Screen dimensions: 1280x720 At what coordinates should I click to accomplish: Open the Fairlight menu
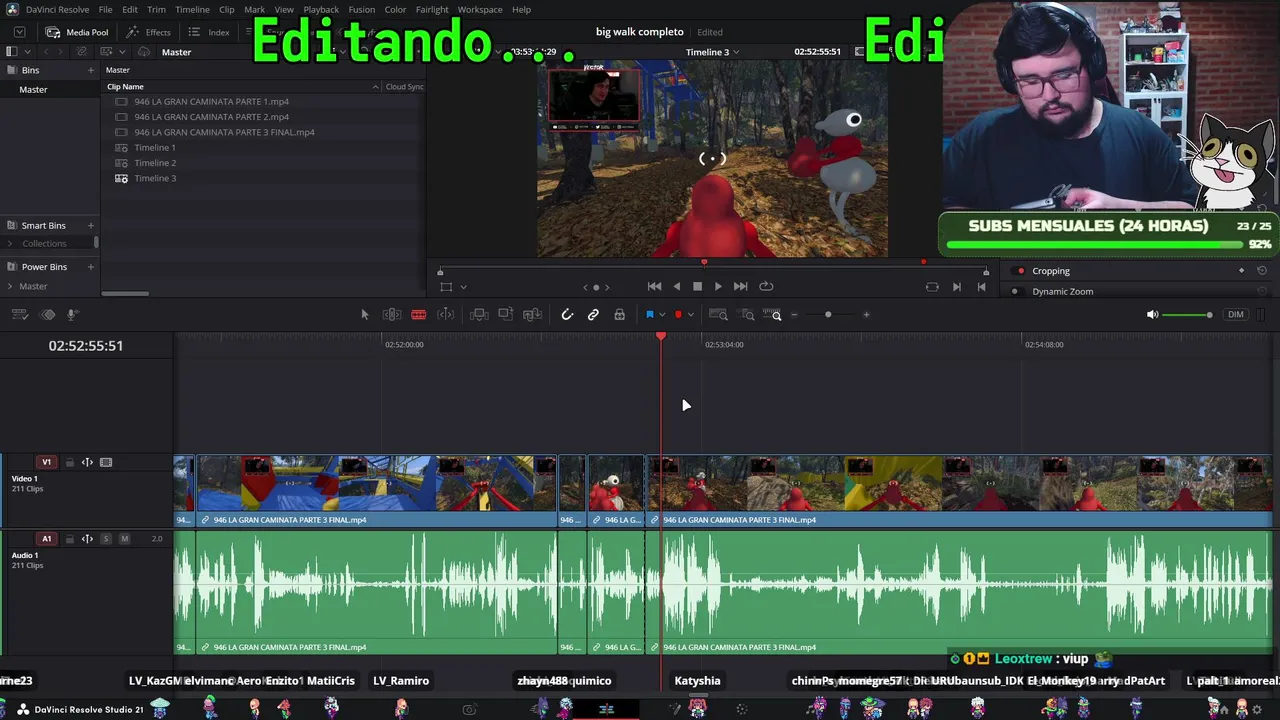432,9
